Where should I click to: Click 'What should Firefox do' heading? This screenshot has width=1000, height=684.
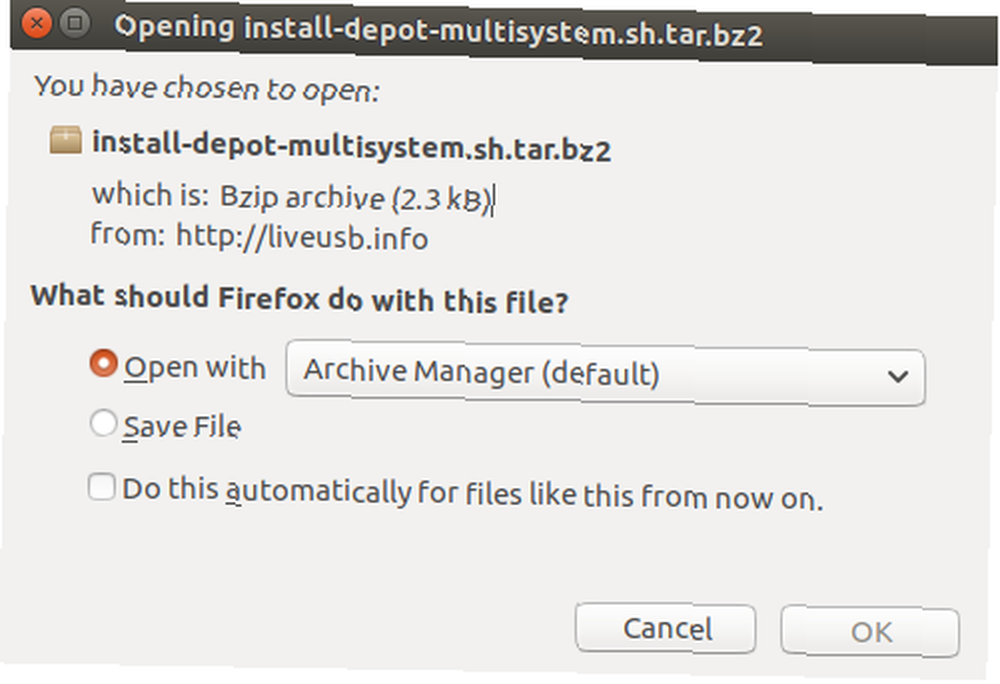(x=299, y=298)
